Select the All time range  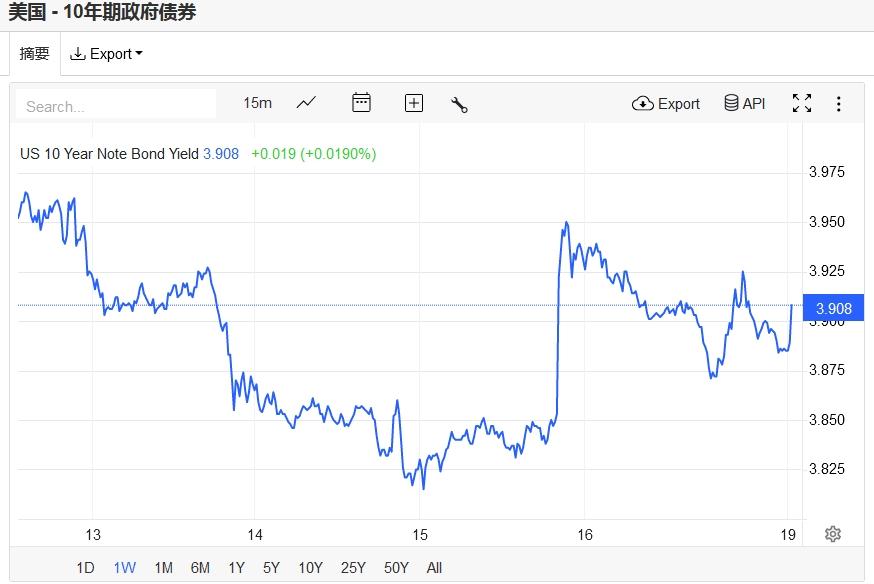434,568
